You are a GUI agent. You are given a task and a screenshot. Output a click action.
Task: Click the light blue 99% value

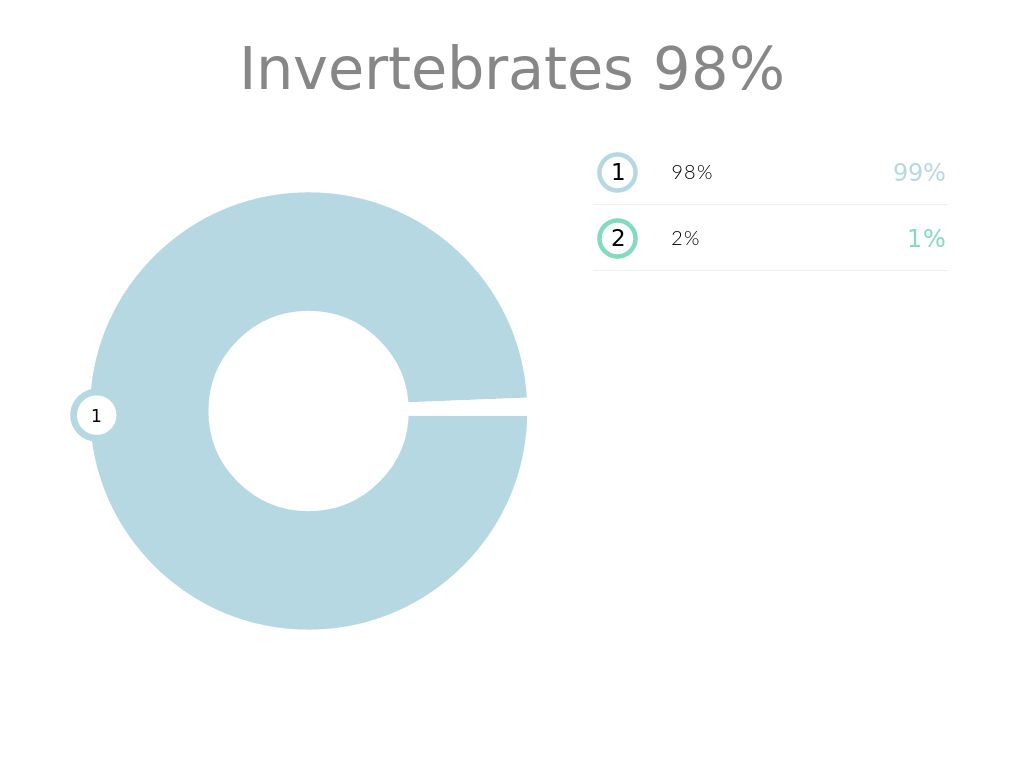[918, 173]
